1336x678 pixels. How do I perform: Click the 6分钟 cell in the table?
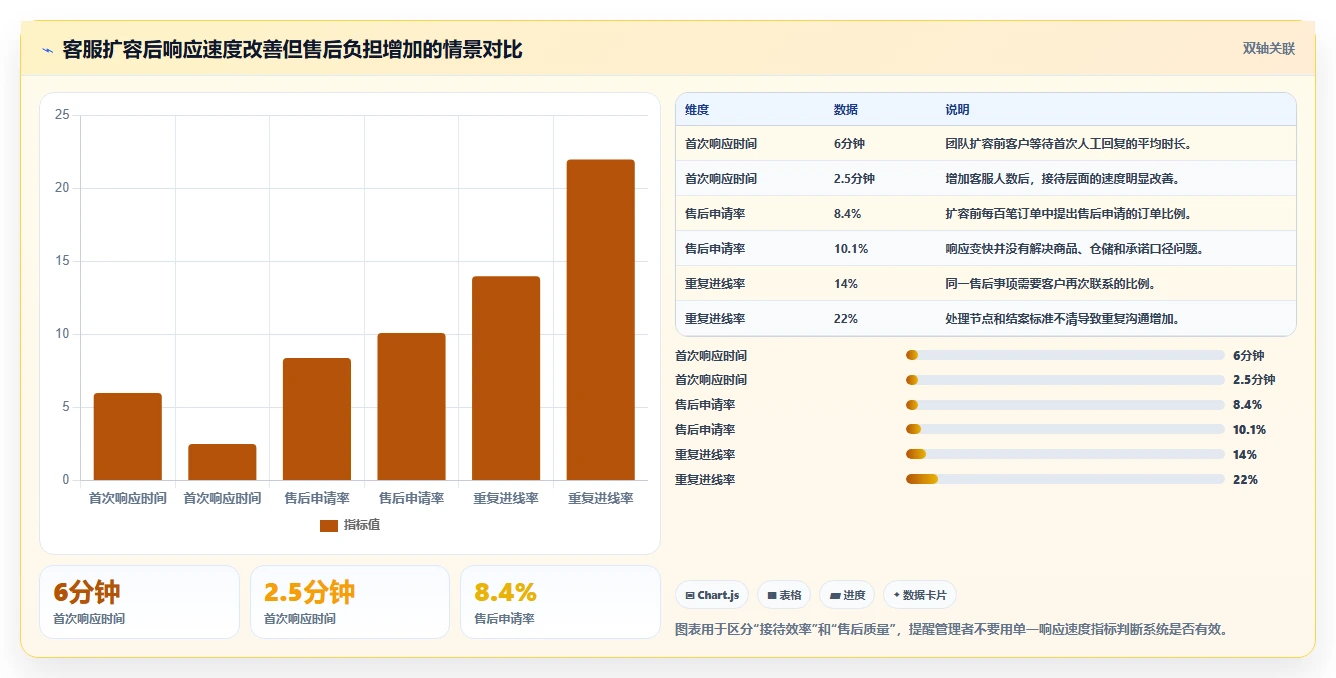[849, 144]
